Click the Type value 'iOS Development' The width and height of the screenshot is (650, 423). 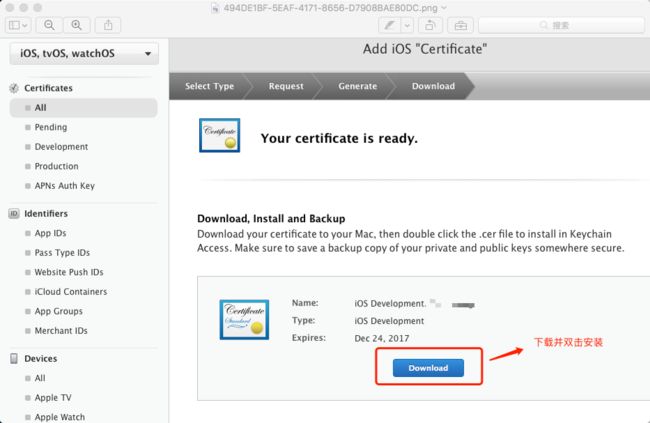[x=389, y=321]
